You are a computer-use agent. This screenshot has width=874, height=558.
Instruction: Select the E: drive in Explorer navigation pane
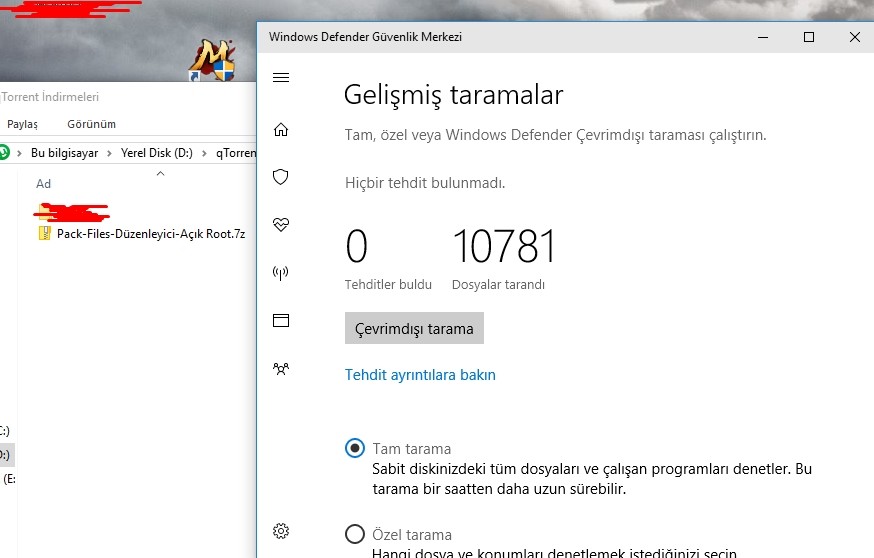tap(9, 479)
